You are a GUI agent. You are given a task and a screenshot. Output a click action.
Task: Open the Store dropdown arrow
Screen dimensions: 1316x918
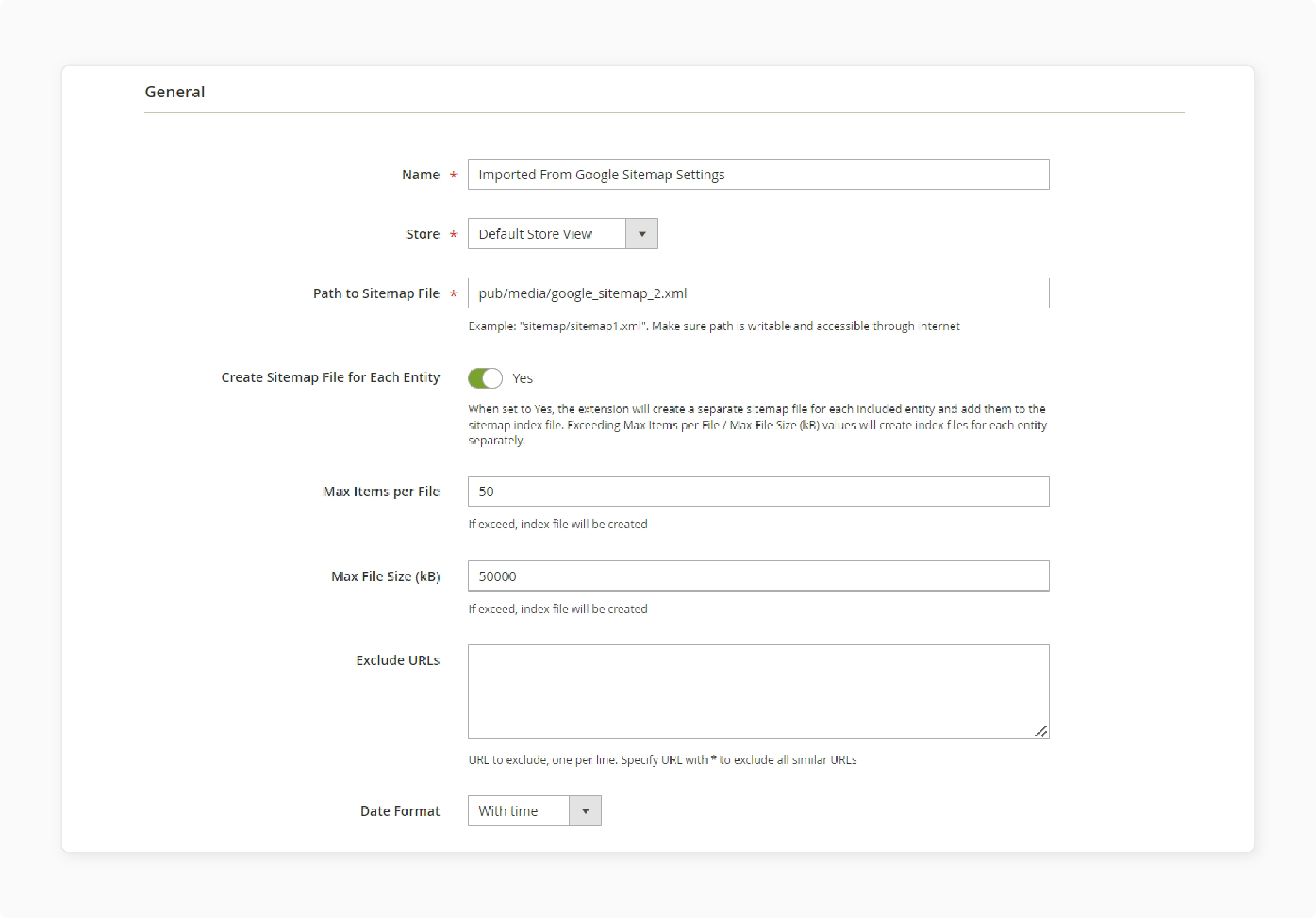pyautogui.click(x=641, y=234)
